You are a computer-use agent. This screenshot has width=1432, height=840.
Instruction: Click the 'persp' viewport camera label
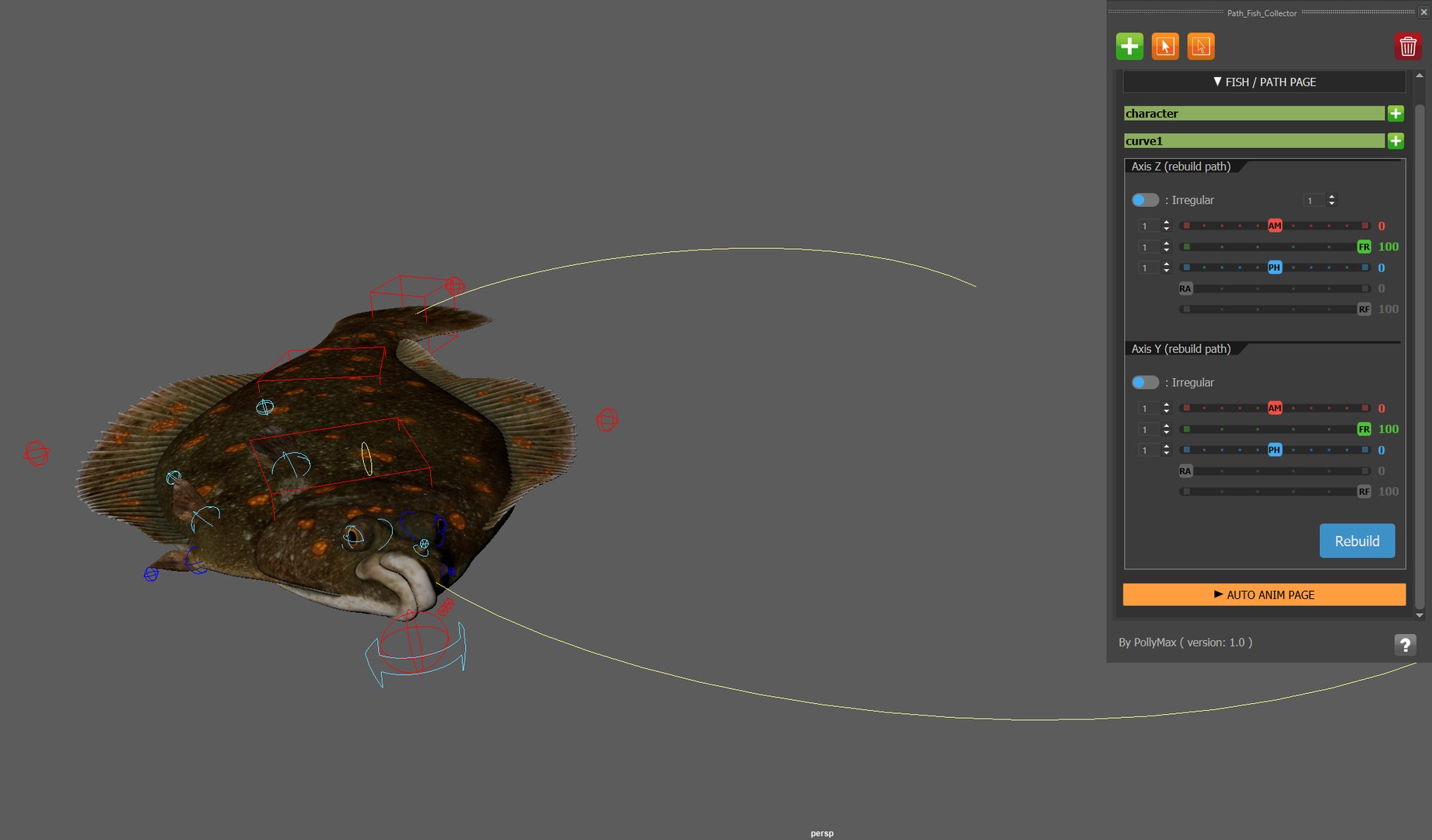point(821,833)
